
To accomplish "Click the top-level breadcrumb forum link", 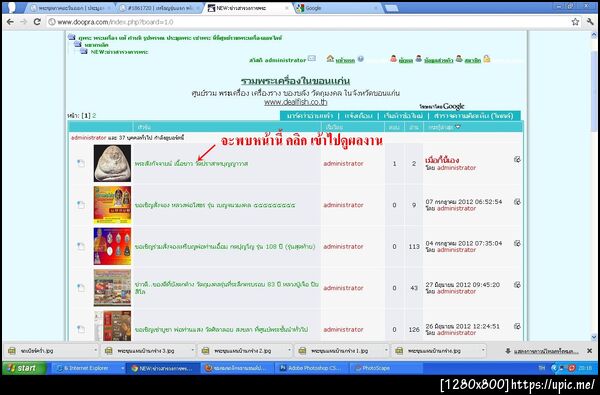I will 180,38.
